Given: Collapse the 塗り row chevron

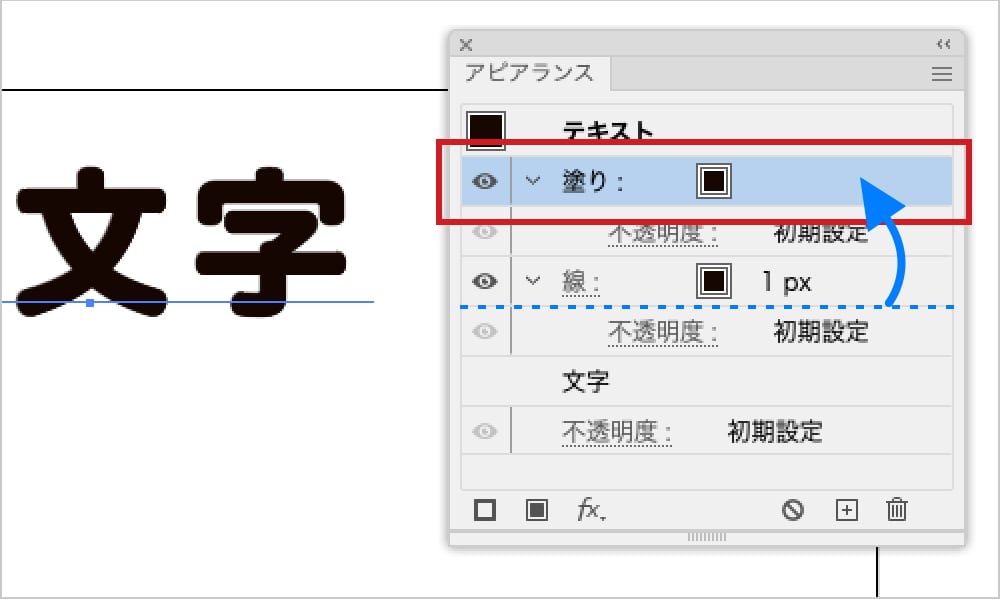Looking at the screenshot, I should (533, 182).
